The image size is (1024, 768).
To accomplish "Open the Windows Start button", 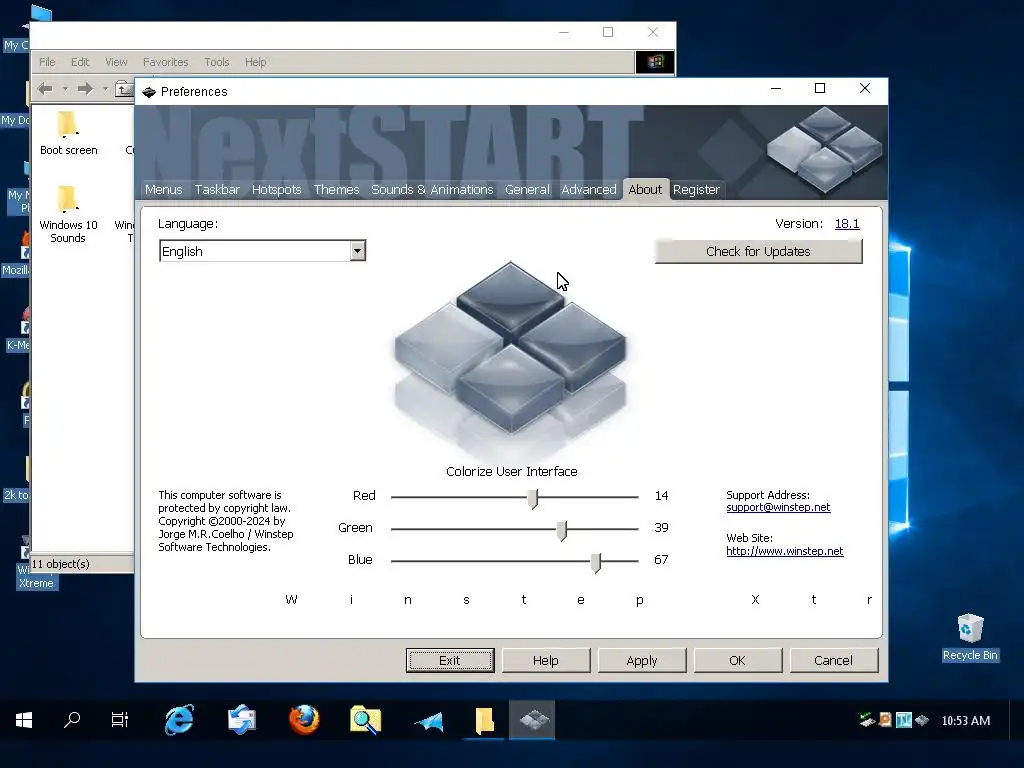I will [24, 720].
